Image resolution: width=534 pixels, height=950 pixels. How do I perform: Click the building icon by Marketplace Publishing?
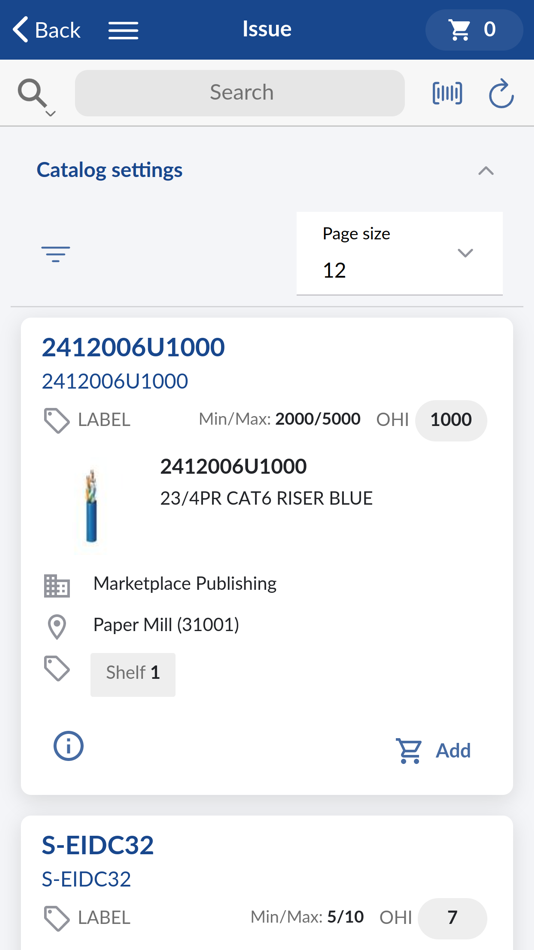[x=57, y=586]
